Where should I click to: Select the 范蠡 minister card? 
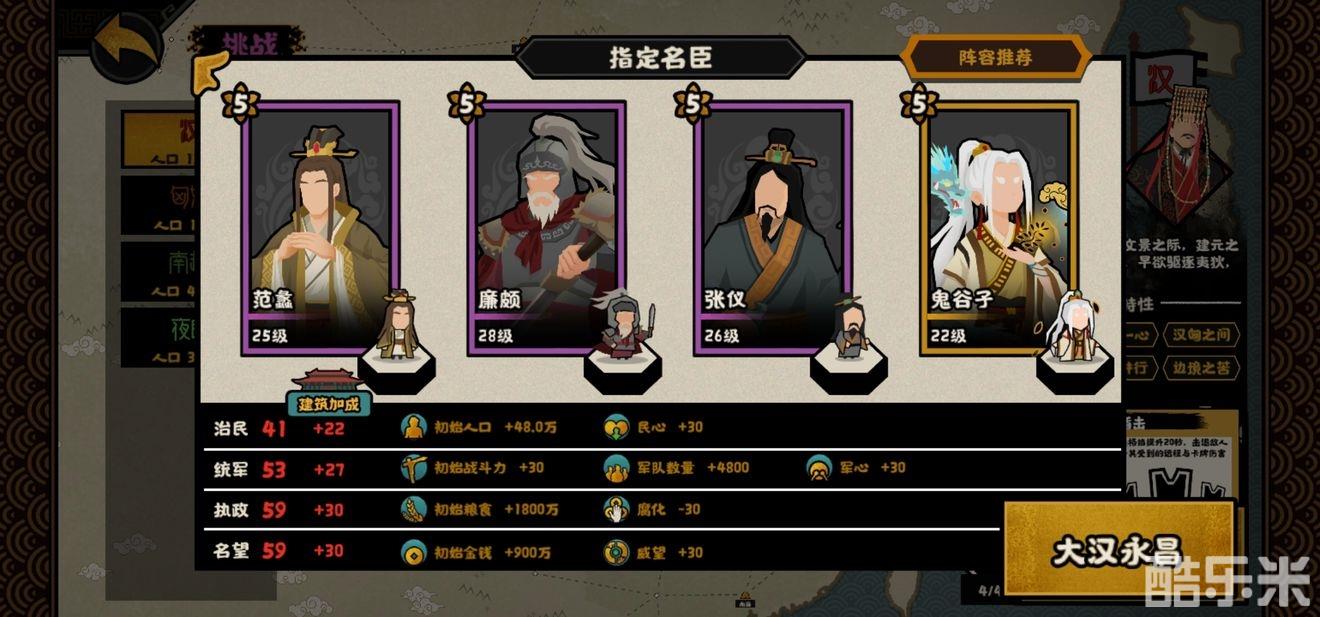point(319,228)
